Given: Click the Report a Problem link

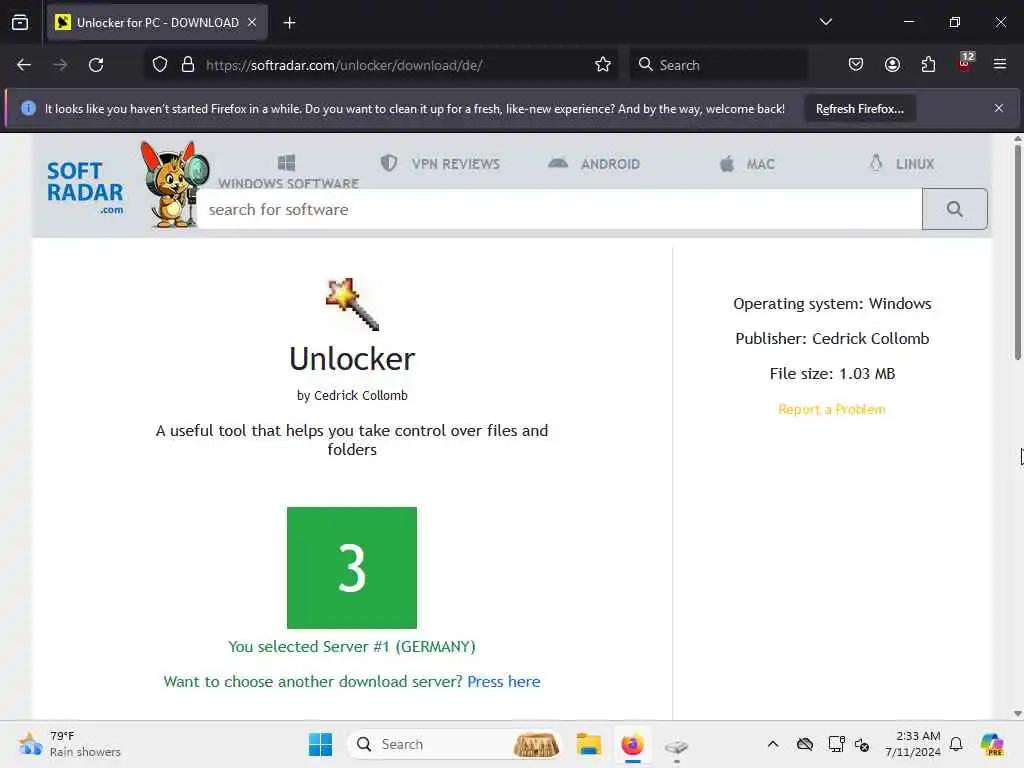Looking at the screenshot, I should [x=831, y=409].
